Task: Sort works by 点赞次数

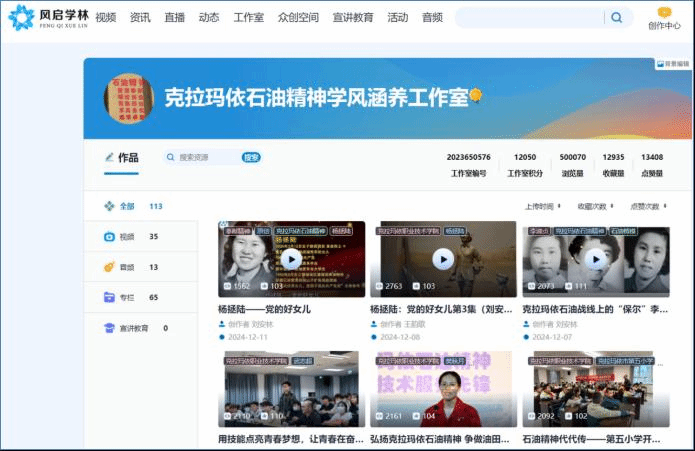Action: (648, 206)
